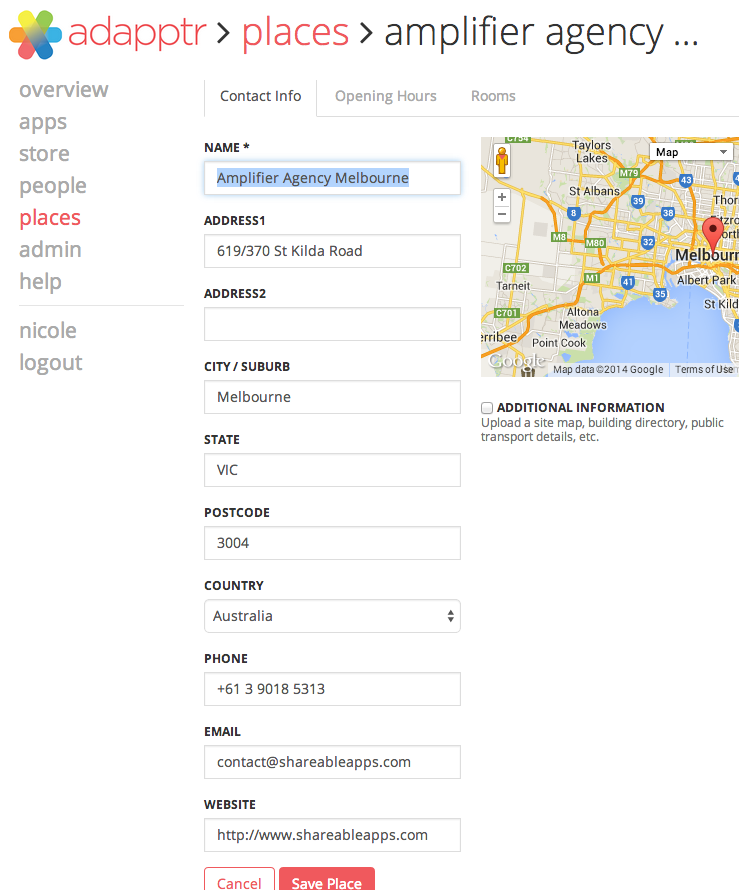Click the Terms of Use map link
The image size is (747, 890).
coord(704,370)
